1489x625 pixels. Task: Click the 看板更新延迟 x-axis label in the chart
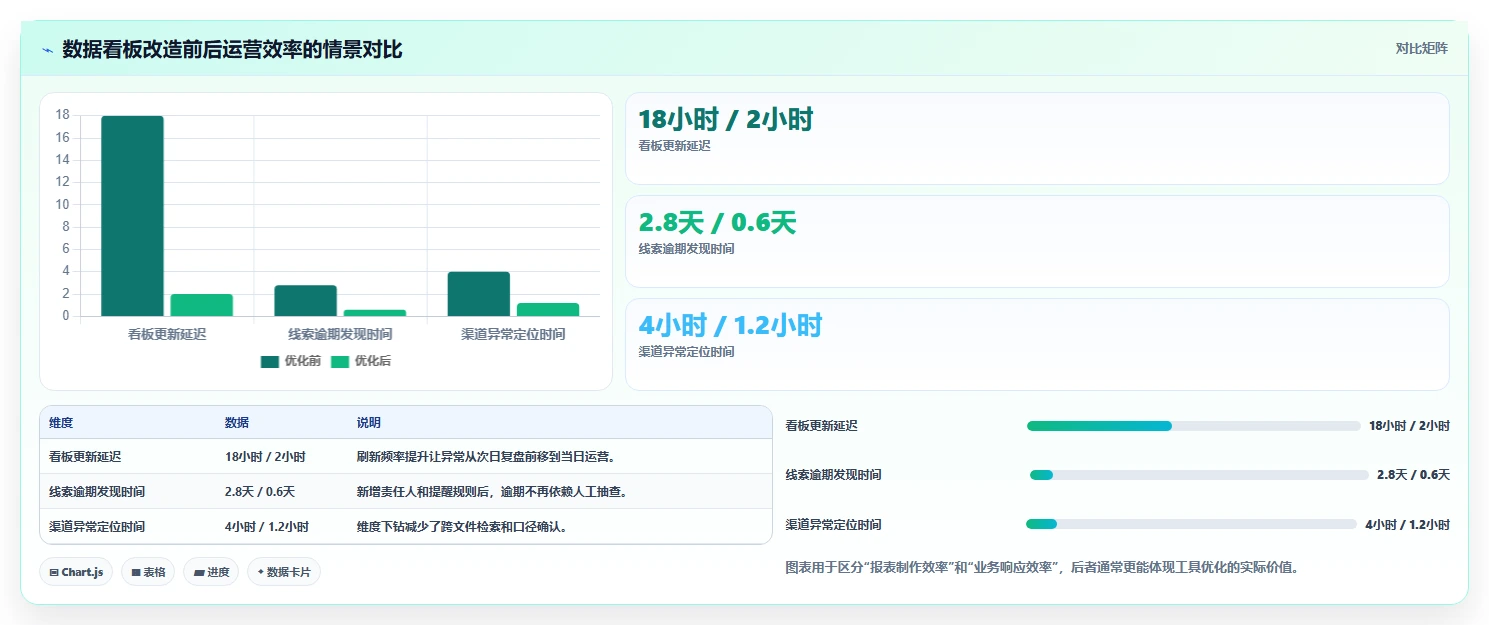pos(167,334)
